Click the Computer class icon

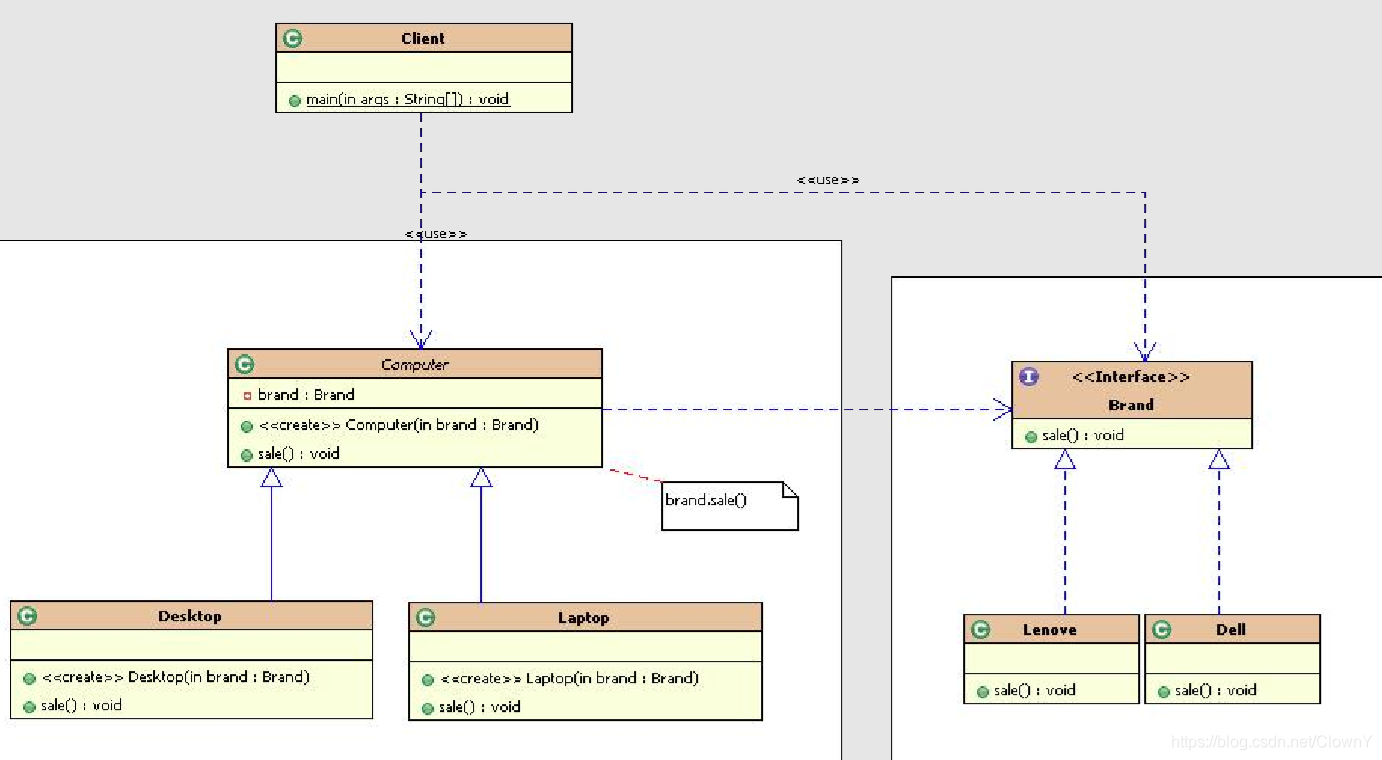(244, 365)
